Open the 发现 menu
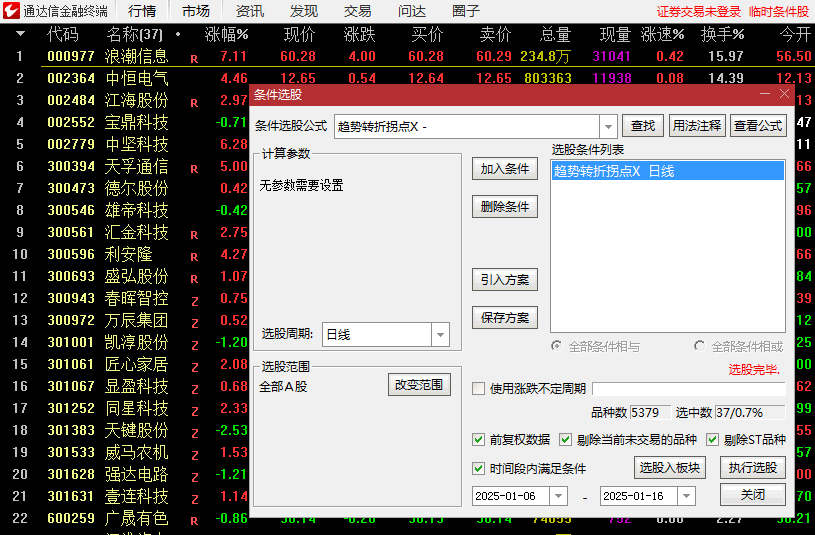The width and height of the screenshot is (815, 535). point(304,11)
